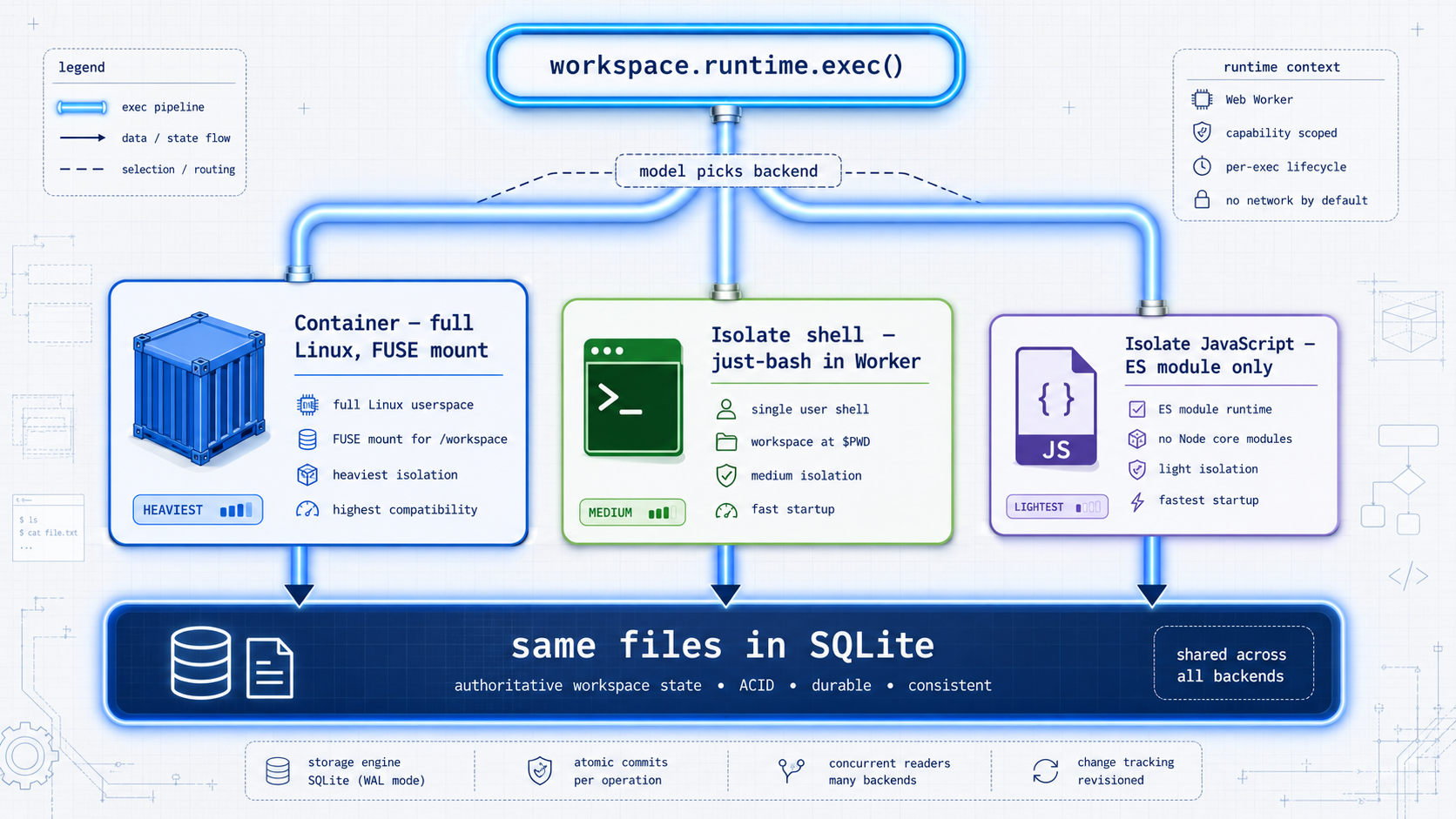The image size is (1456, 819).
Task: Click the green terminal prompt icon
Action: tap(633, 398)
